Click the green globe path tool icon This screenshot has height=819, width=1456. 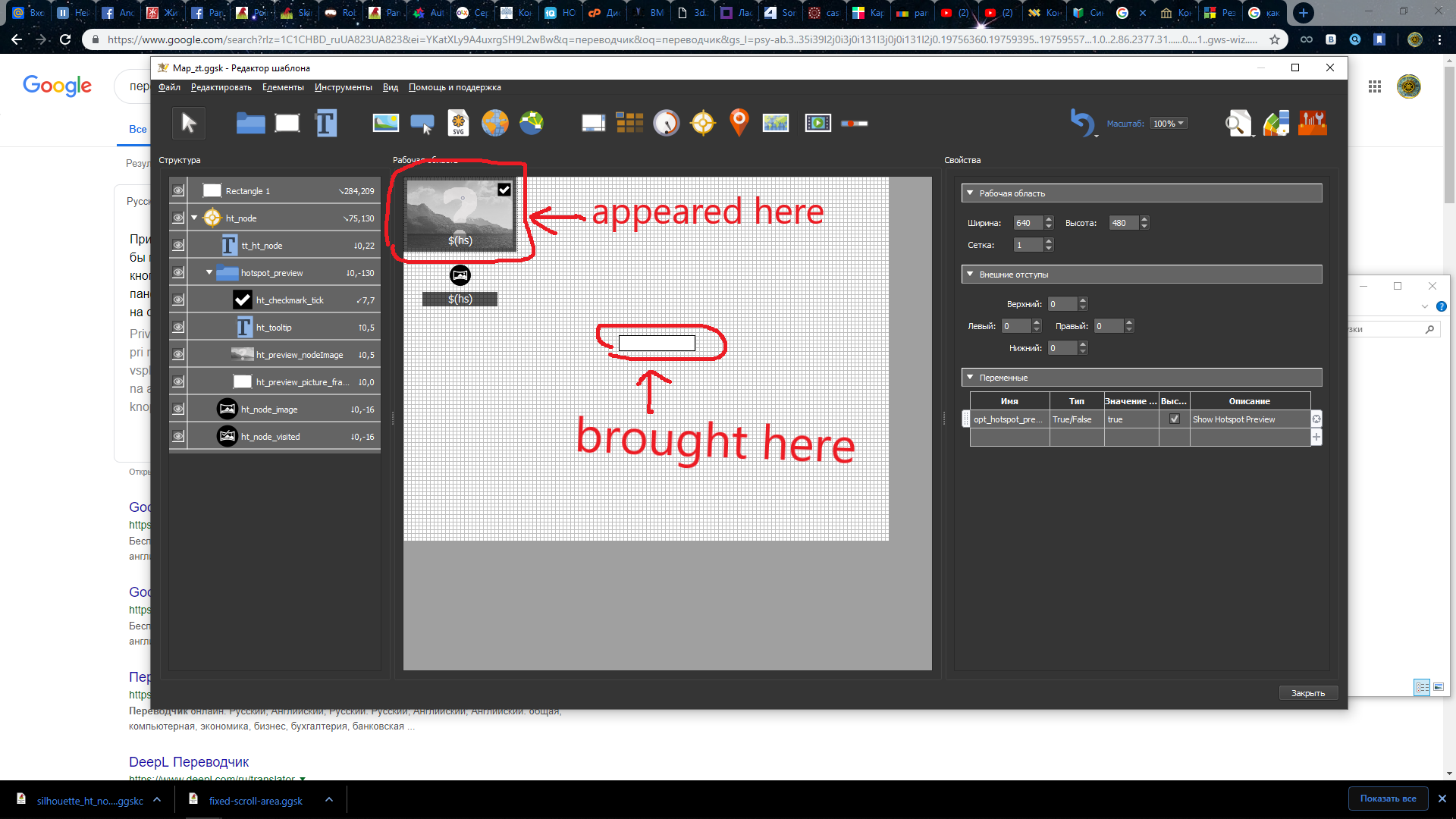click(x=532, y=123)
